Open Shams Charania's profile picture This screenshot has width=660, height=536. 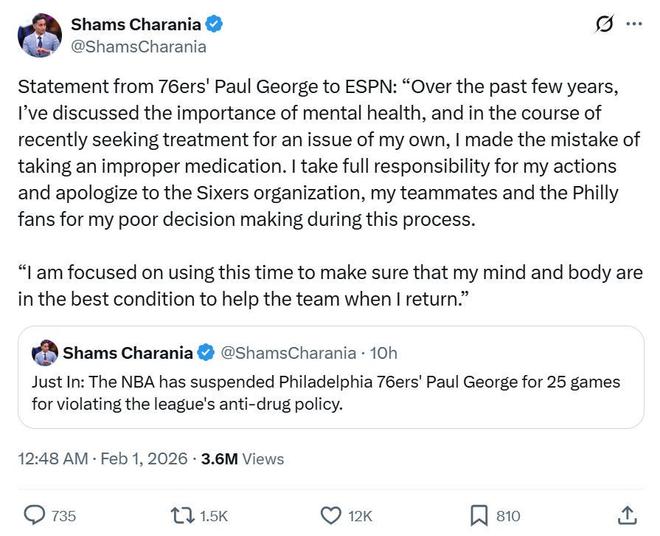click(x=39, y=35)
